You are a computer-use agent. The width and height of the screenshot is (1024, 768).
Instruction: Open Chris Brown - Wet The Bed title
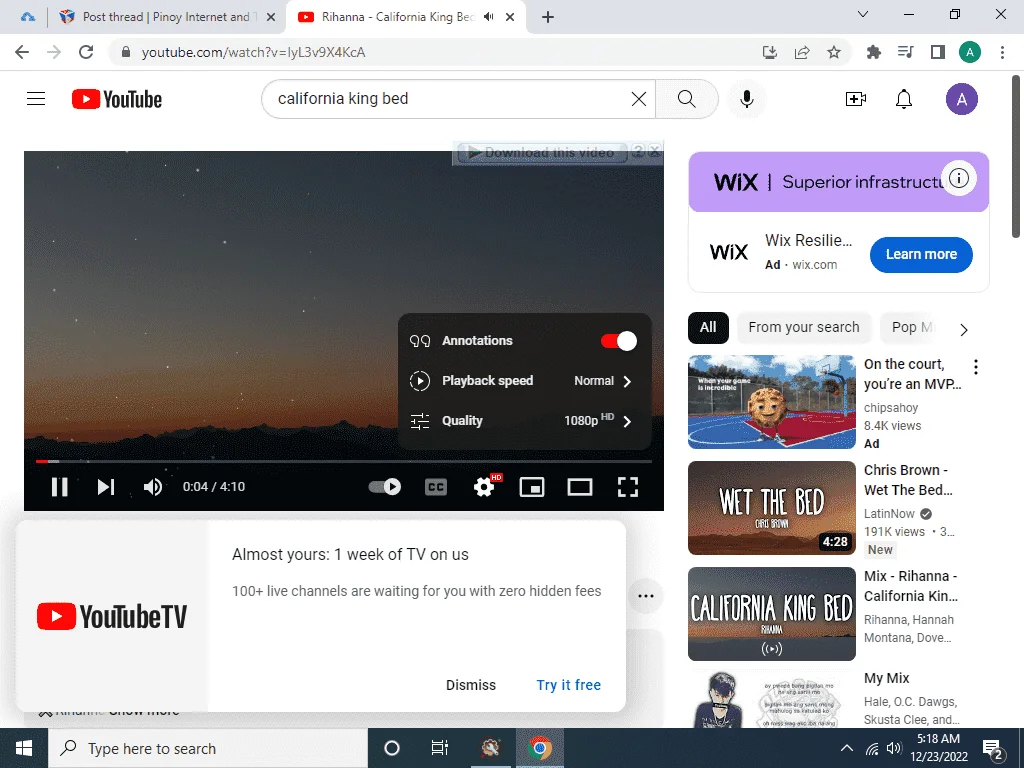point(908,480)
